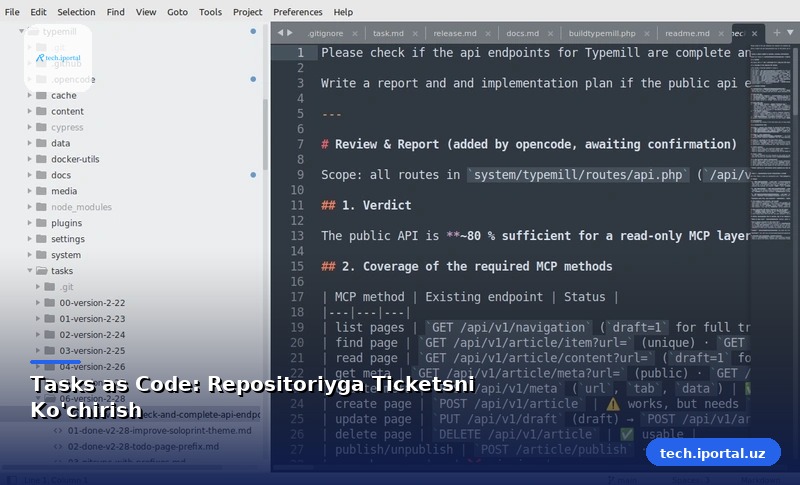Expand the plugins folder
800x485 pixels.
coord(30,223)
